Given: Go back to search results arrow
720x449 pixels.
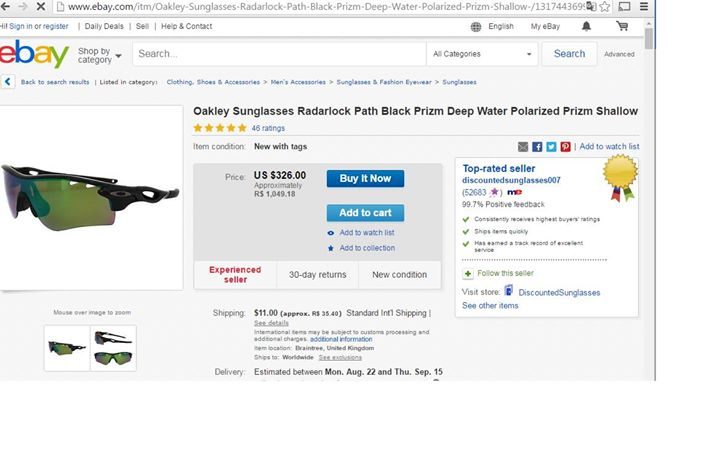Looking at the screenshot, I should 7,82.
